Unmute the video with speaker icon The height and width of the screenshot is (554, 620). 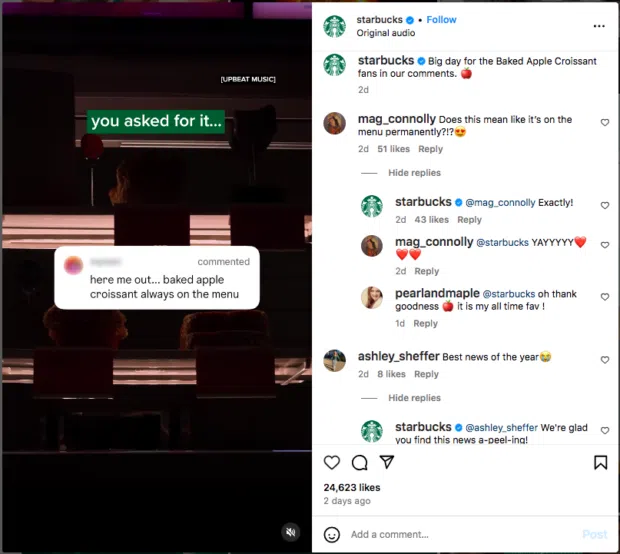[x=291, y=532]
